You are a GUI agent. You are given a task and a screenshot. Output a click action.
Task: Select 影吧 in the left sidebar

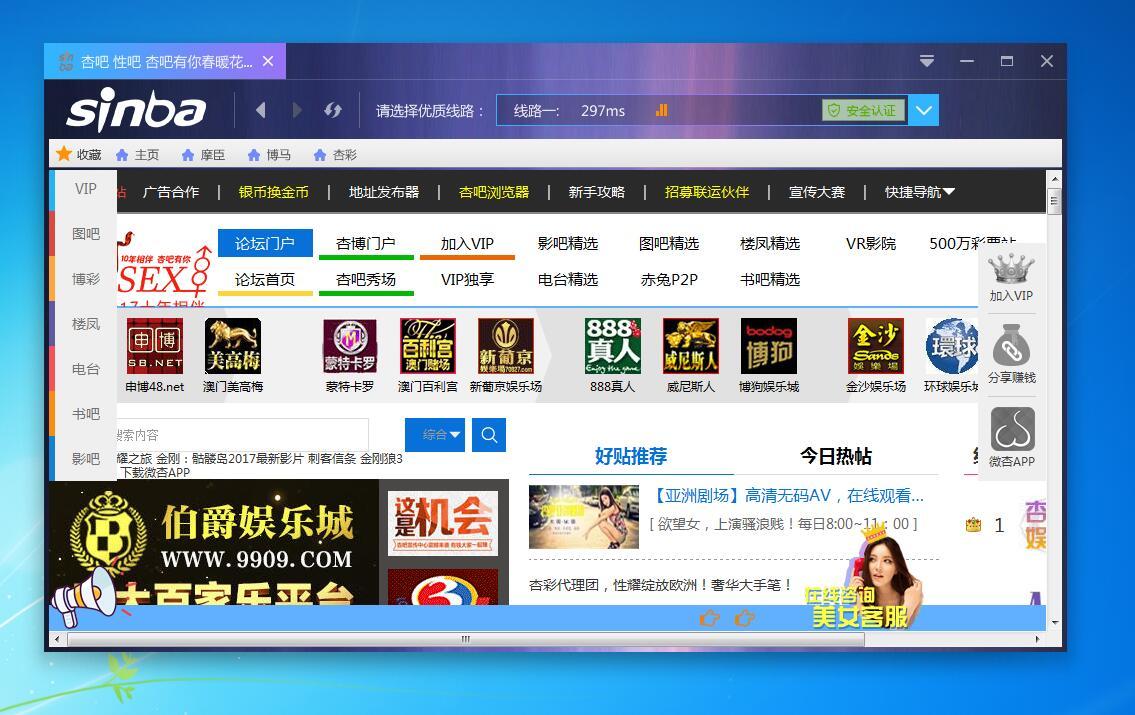(x=85, y=458)
